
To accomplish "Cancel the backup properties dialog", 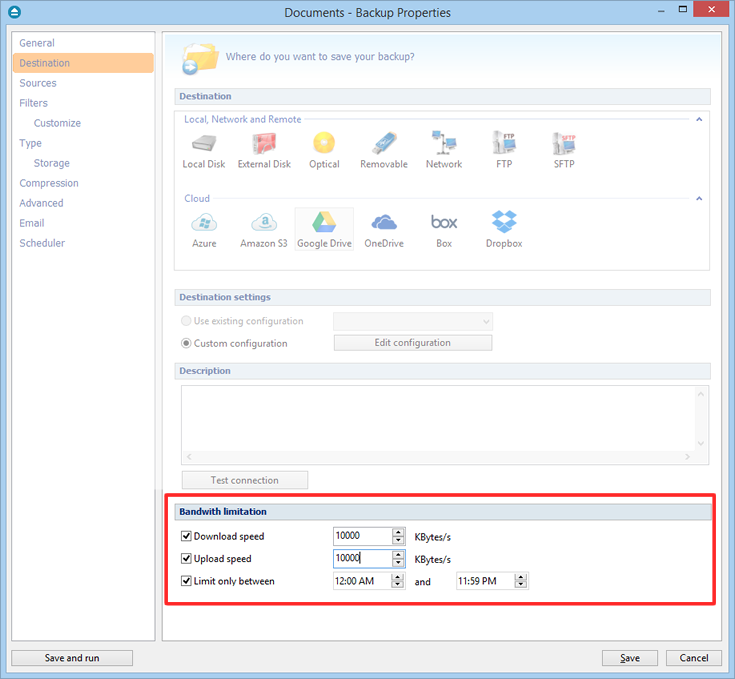I will 694,658.
